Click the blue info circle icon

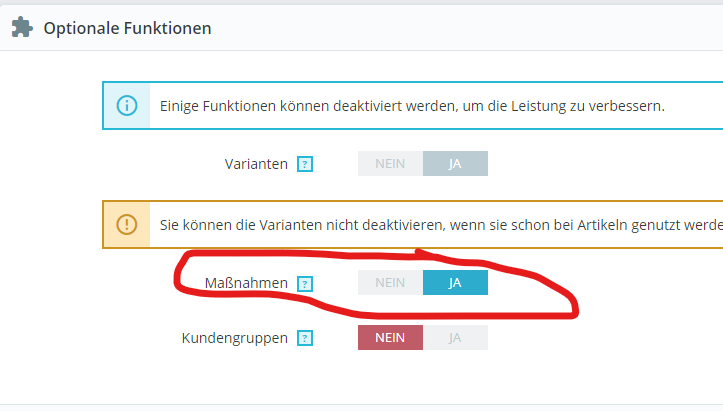tap(127, 105)
